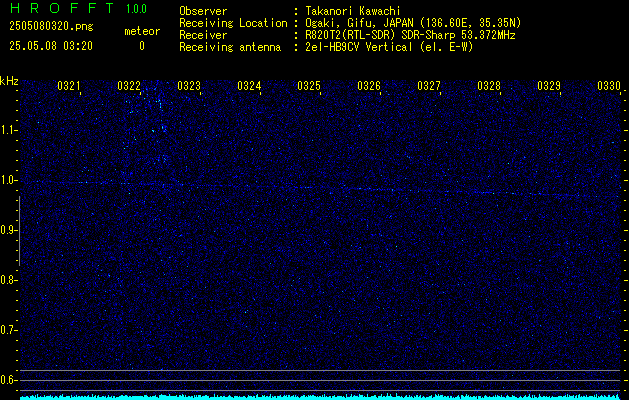Click time marker 0322

(x=129, y=86)
